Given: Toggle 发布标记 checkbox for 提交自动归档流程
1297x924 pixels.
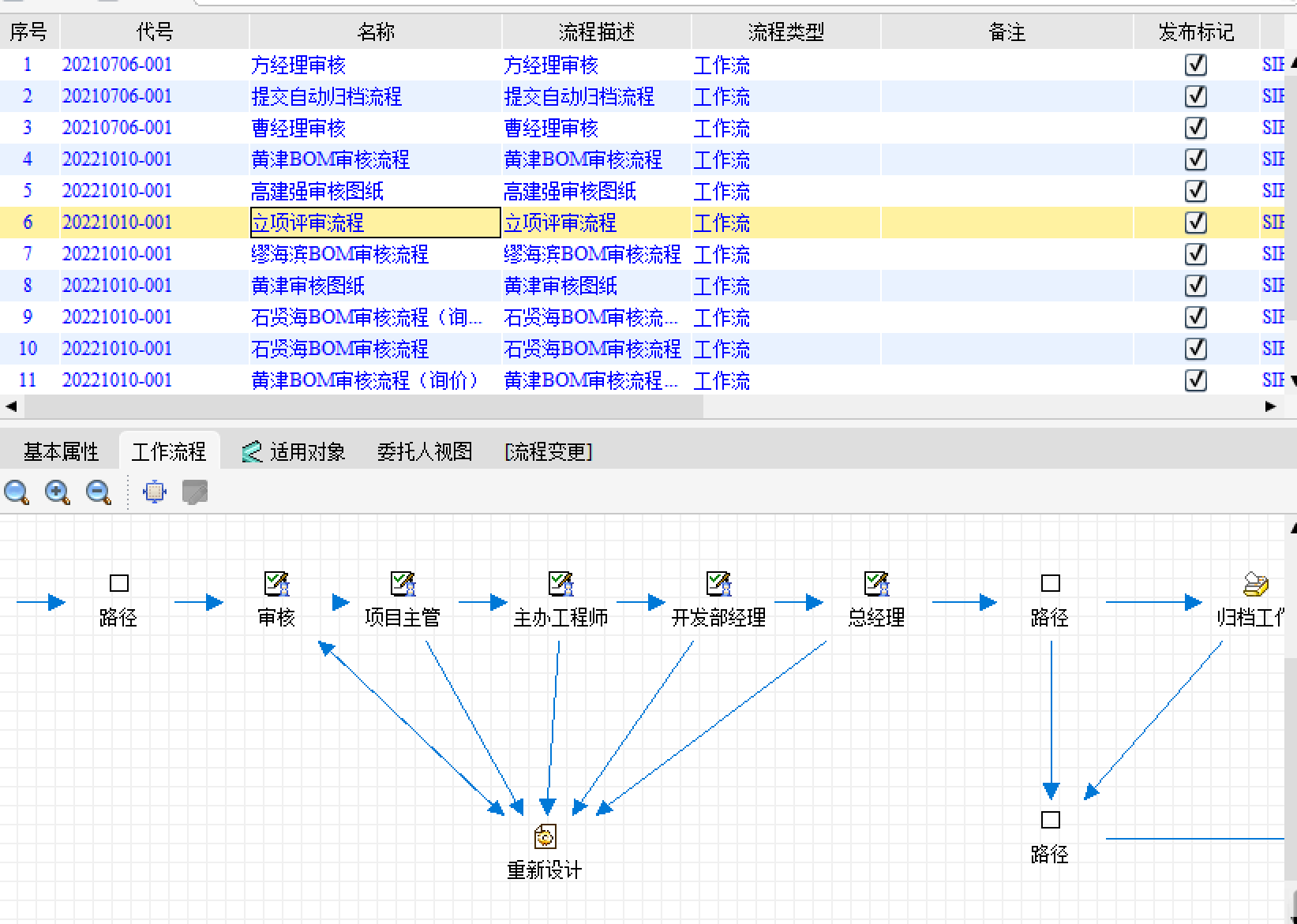Looking at the screenshot, I should tap(1196, 96).
